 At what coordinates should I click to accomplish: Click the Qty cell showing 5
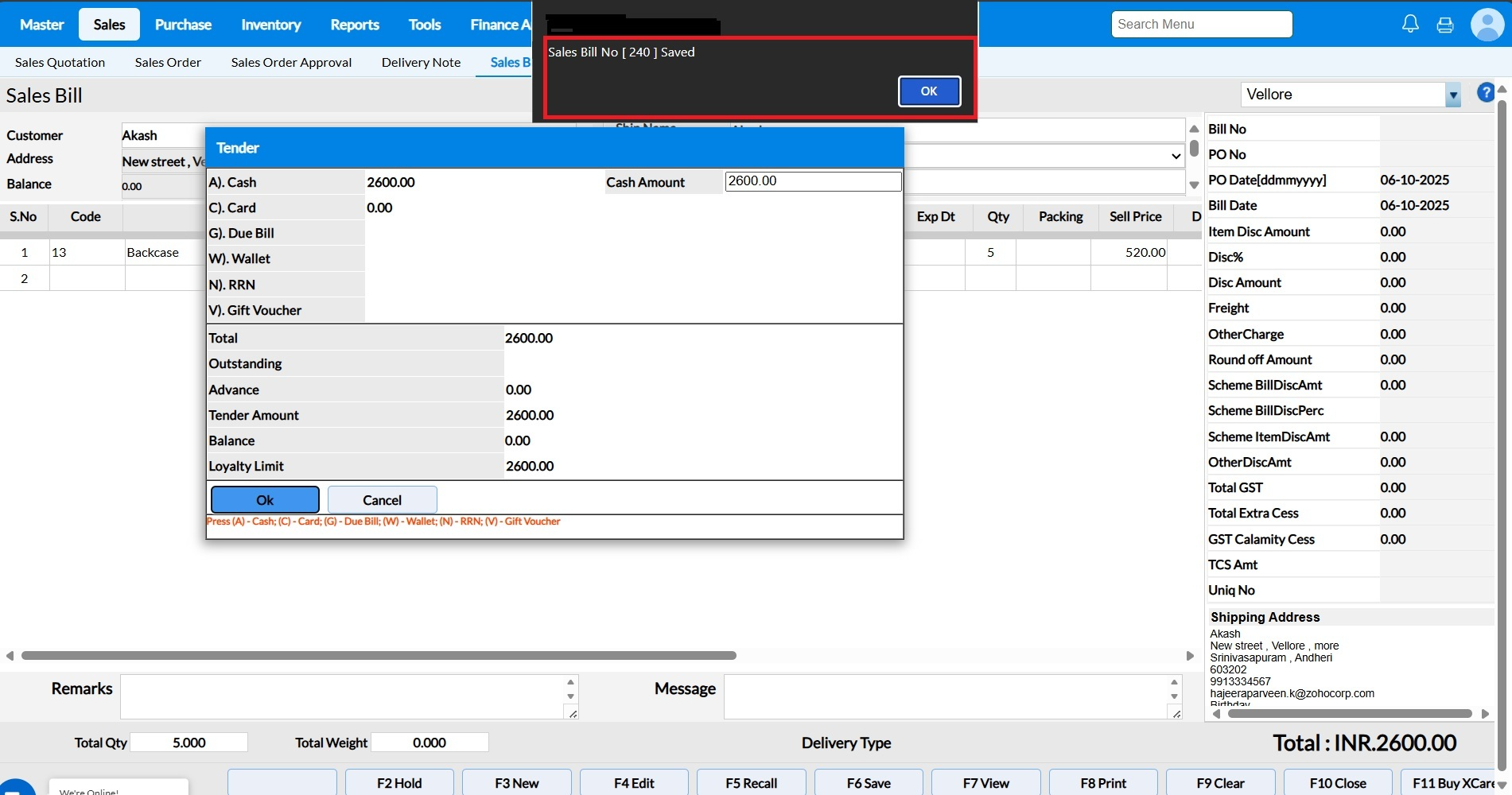[990, 253]
